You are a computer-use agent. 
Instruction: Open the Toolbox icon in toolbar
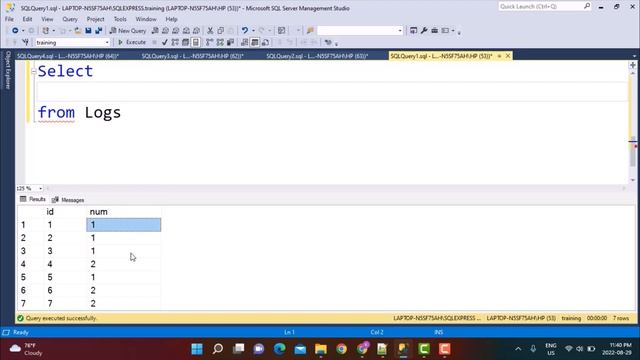435,31
